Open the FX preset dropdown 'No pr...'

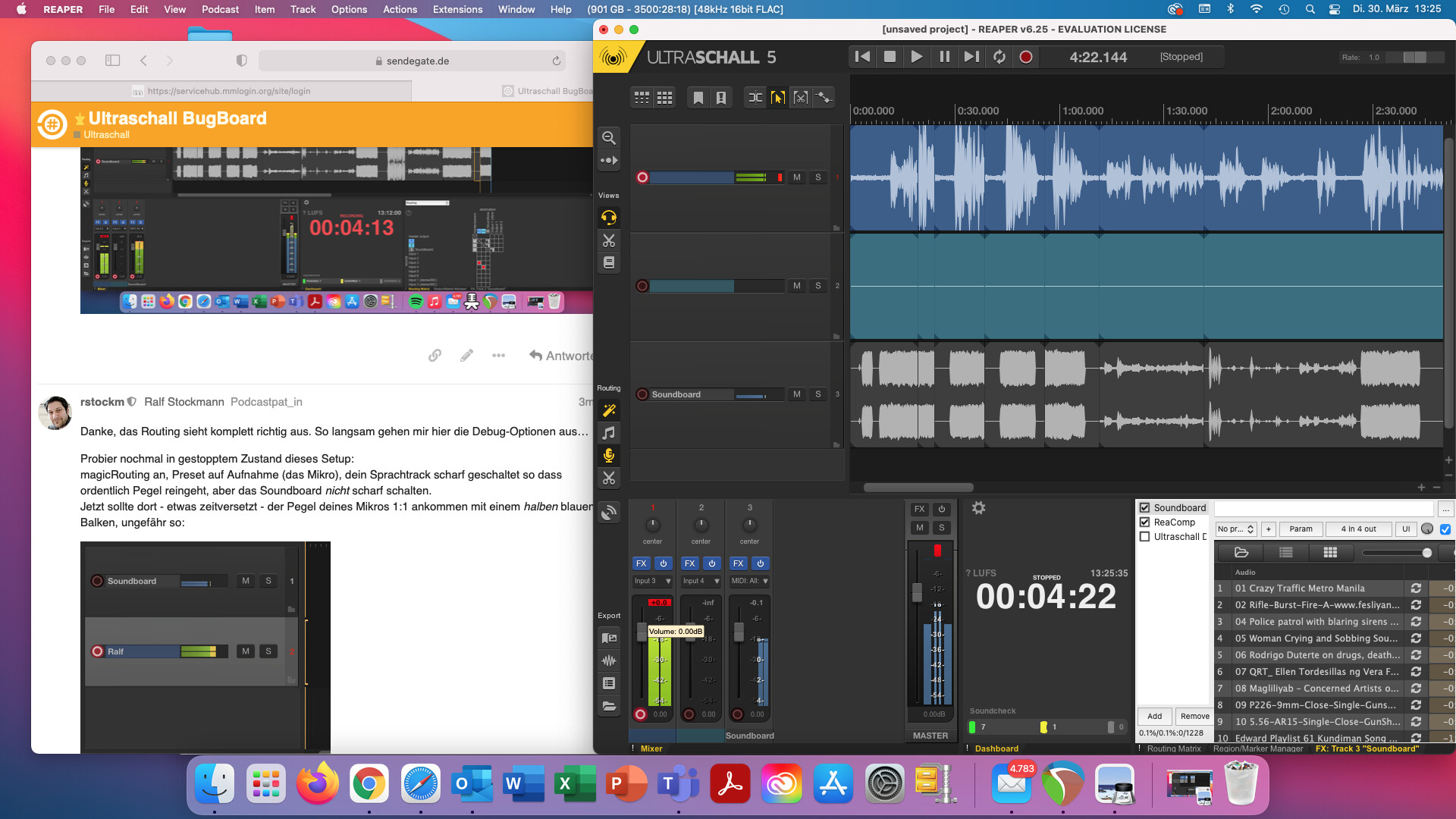(x=1235, y=529)
